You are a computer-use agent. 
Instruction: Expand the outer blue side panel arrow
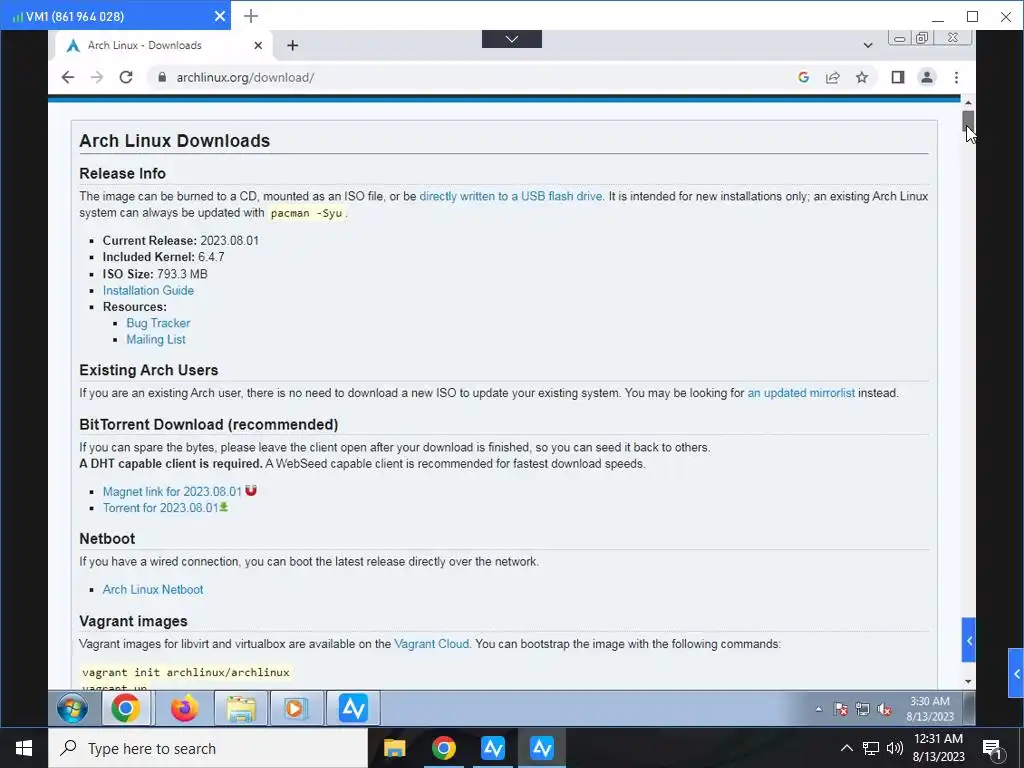click(1016, 673)
